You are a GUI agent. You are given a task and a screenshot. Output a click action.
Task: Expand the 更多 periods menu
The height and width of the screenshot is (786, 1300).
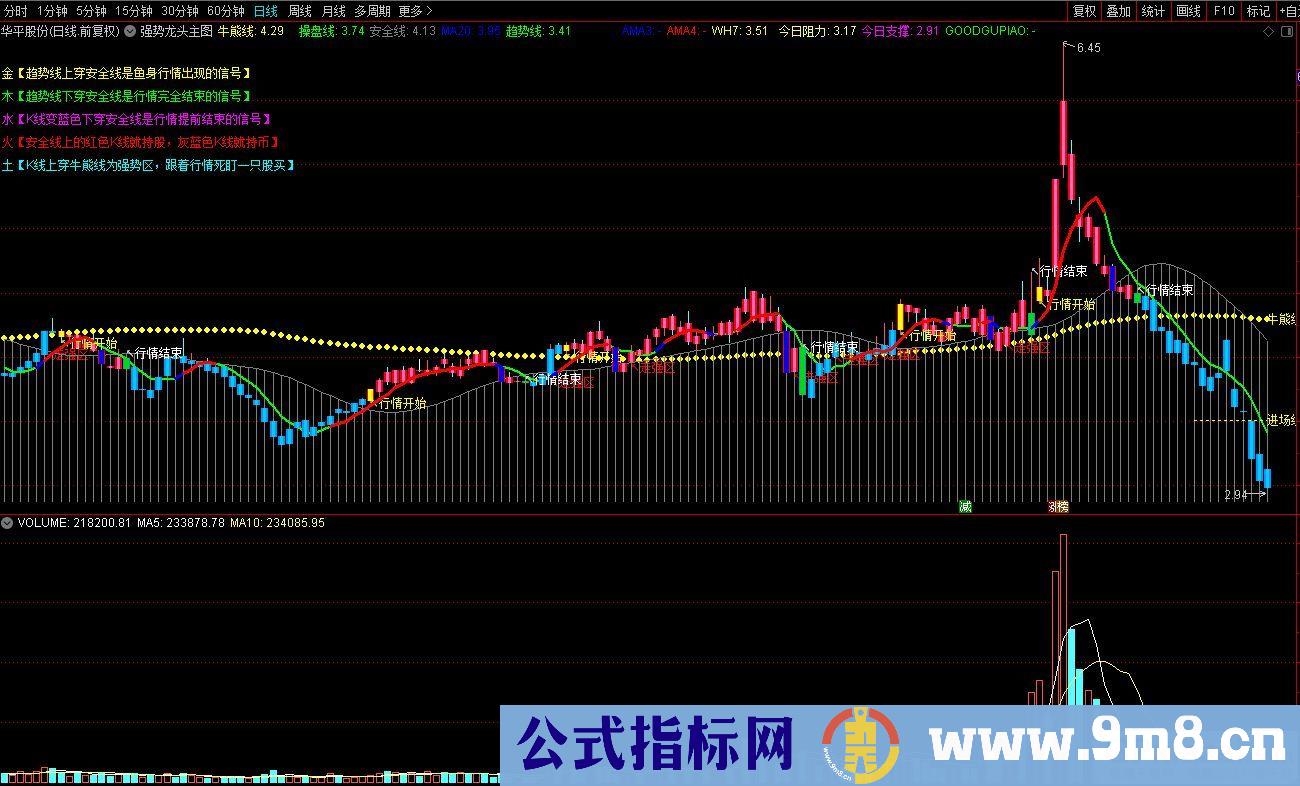pyautogui.click(x=415, y=11)
